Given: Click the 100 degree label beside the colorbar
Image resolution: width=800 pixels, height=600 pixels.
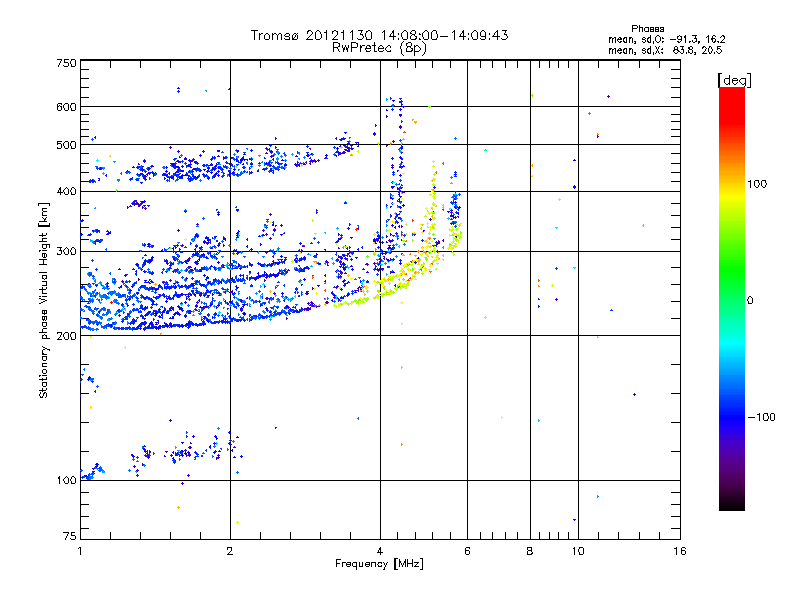Looking at the screenshot, I should click(757, 184).
